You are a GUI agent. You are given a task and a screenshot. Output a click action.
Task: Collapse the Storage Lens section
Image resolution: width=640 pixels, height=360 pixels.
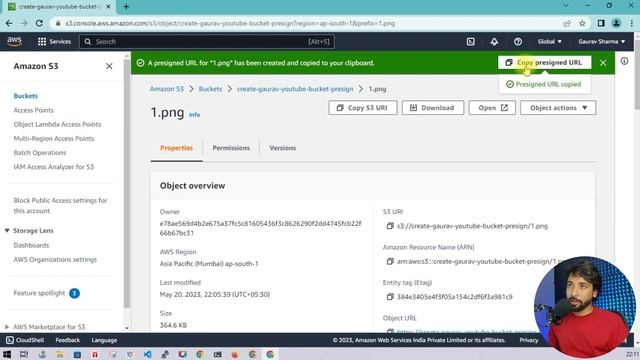coord(7,231)
